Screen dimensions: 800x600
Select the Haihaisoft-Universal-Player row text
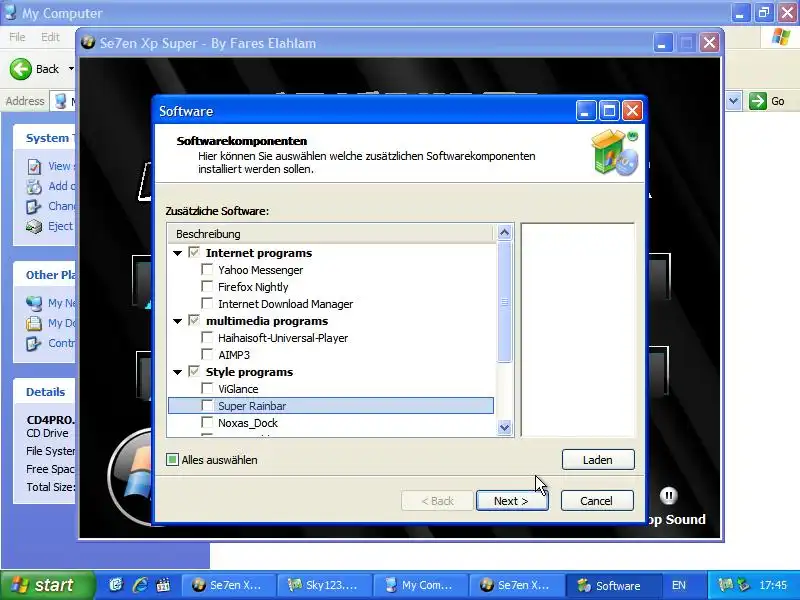pyautogui.click(x=283, y=338)
